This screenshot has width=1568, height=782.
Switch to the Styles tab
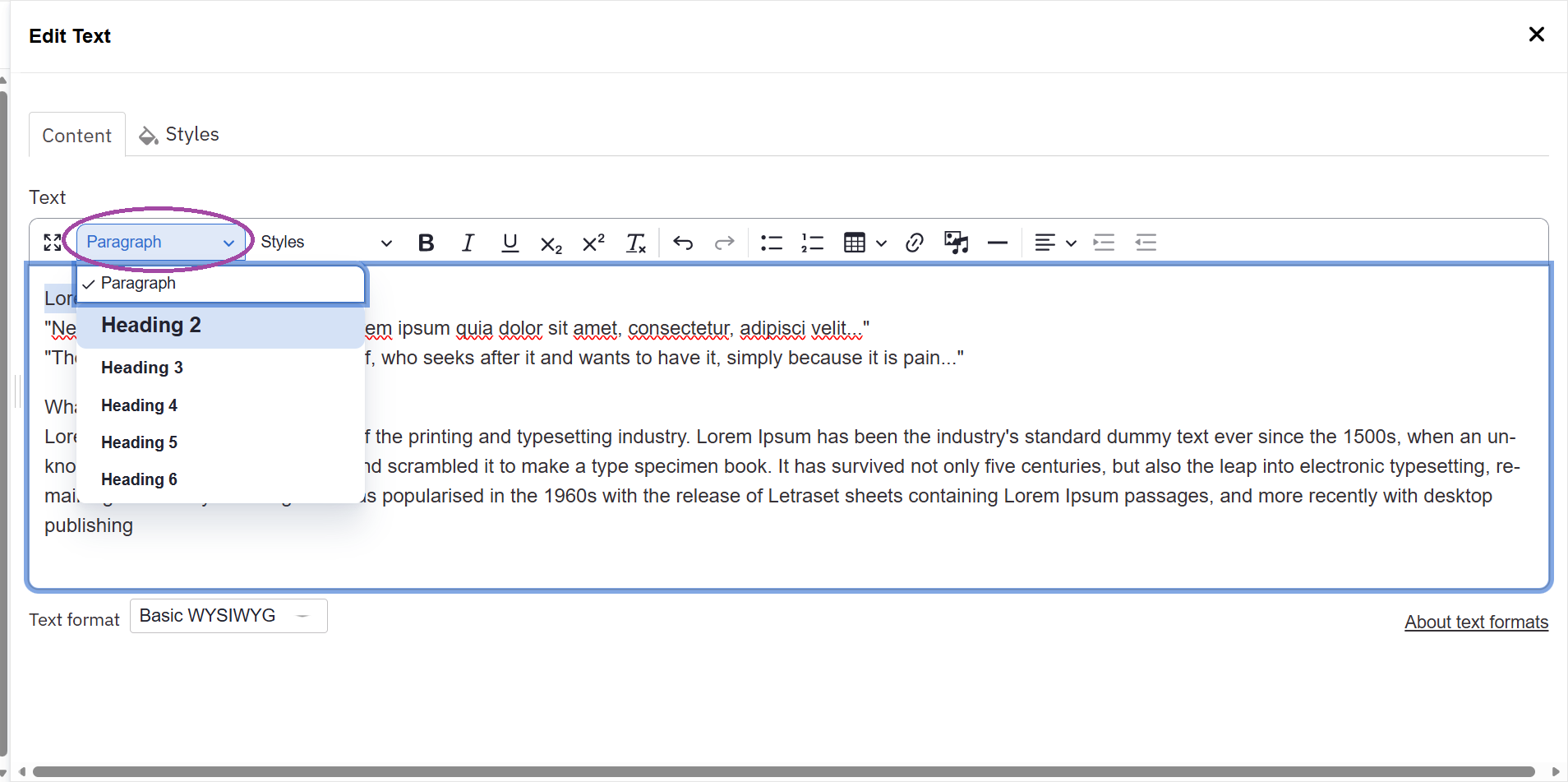pyautogui.click(x=191, y=134)
